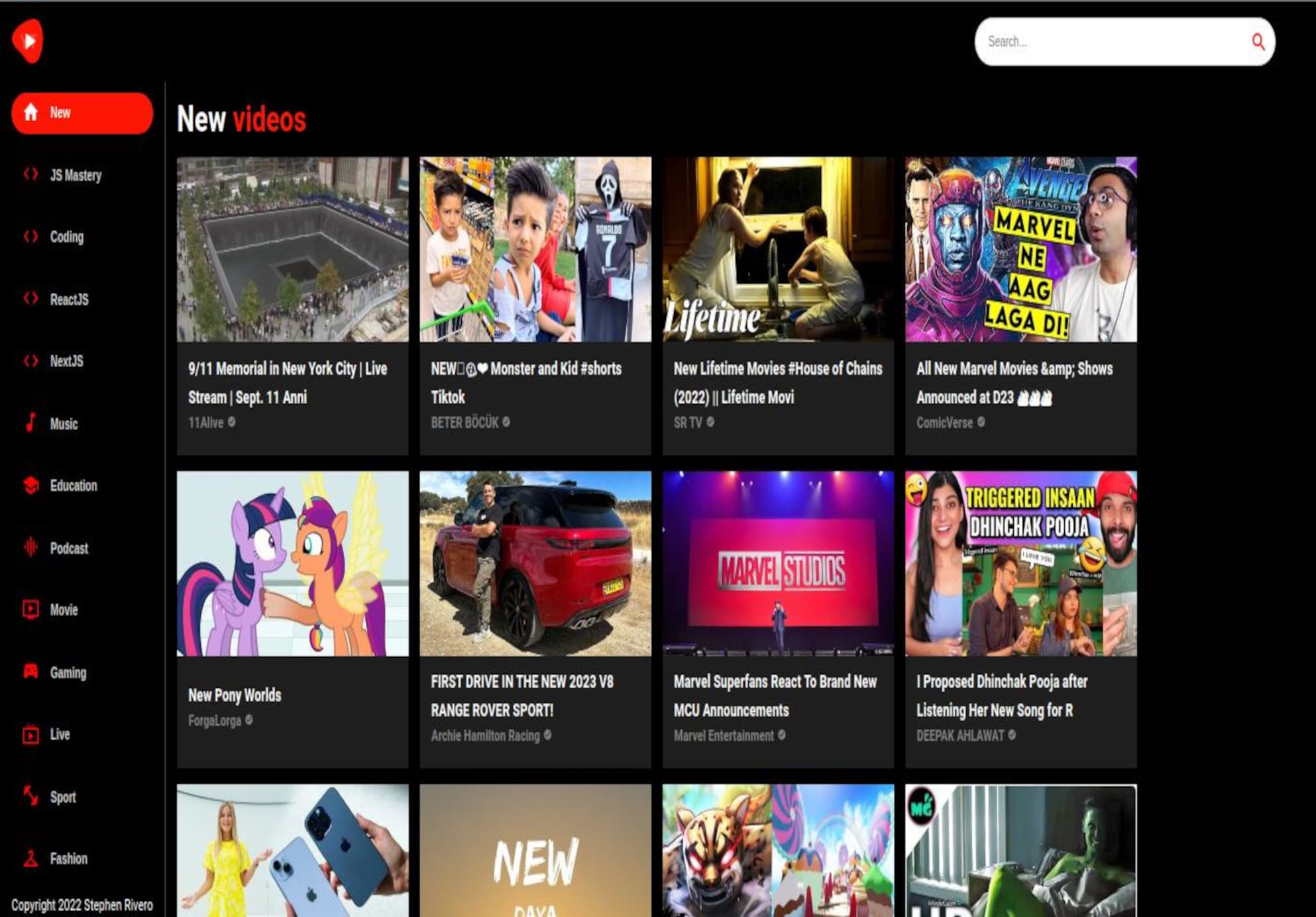This screenshot has width=1316, height=917.
Task: Click the Live TV icon
Action: point(30,734)
